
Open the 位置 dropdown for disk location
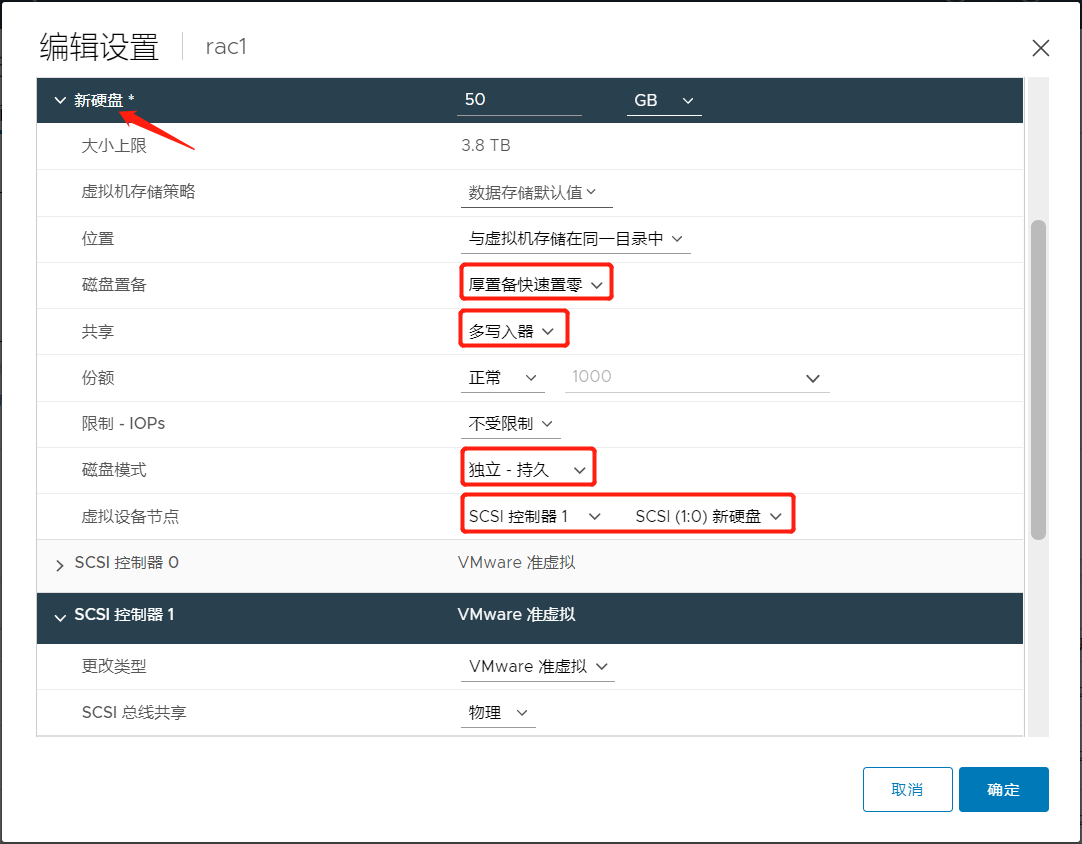[x=576, y=238]
